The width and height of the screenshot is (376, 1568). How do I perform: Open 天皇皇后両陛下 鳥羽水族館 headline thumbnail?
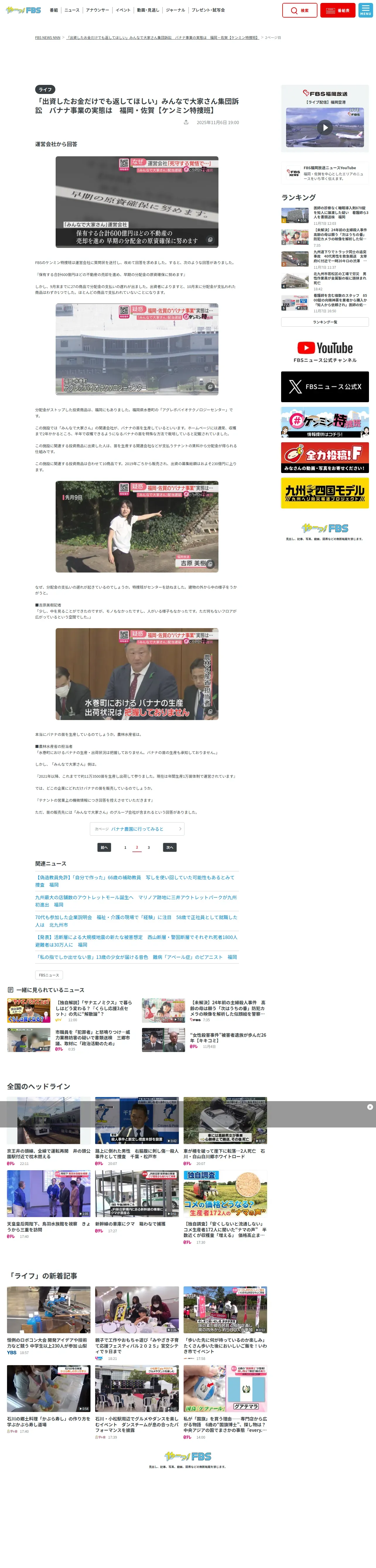point(49,1194)
